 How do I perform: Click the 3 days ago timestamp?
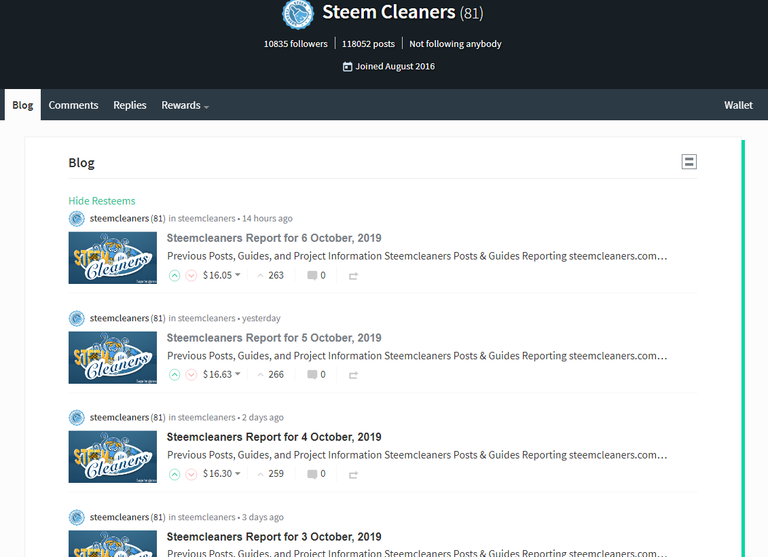(x=263, y=517)
